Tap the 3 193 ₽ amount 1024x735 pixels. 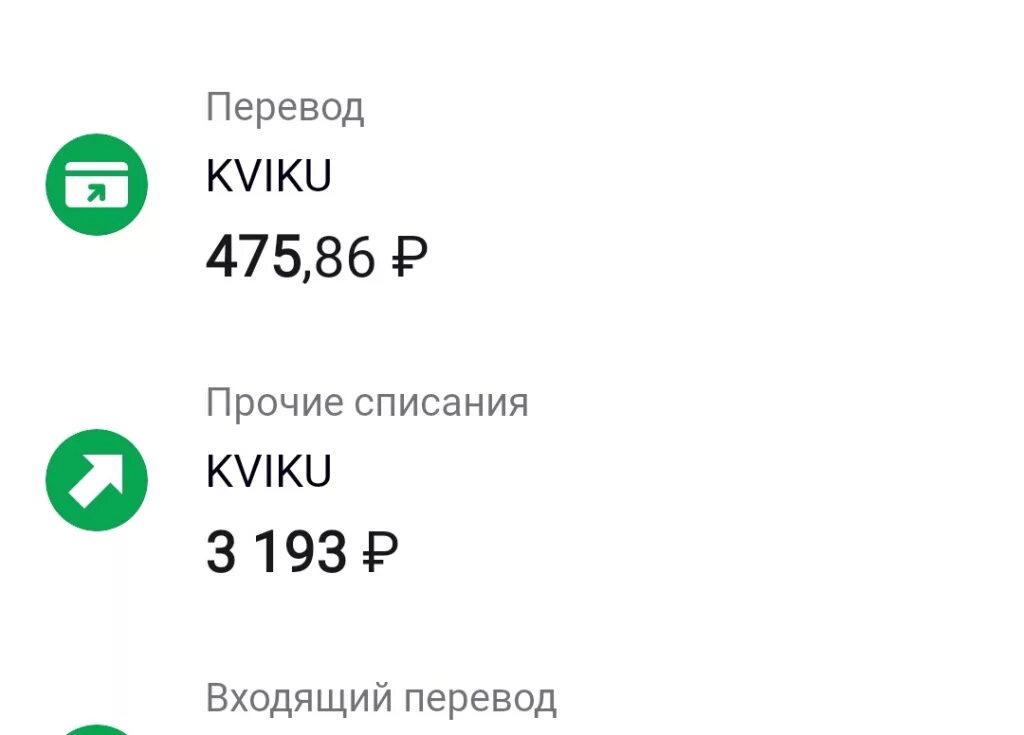coord(302,552)
